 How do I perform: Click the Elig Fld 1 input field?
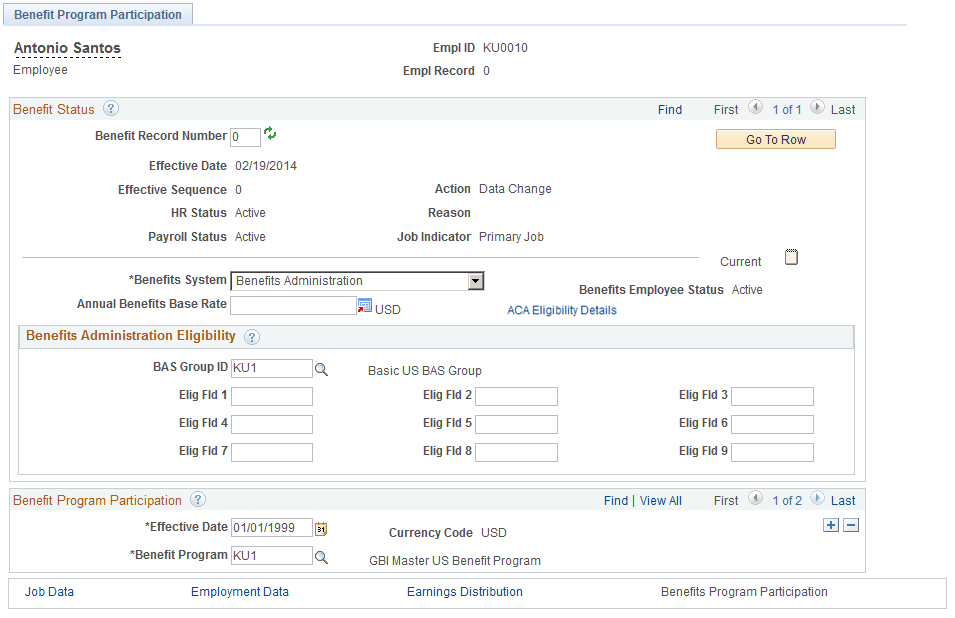[271, 396]
